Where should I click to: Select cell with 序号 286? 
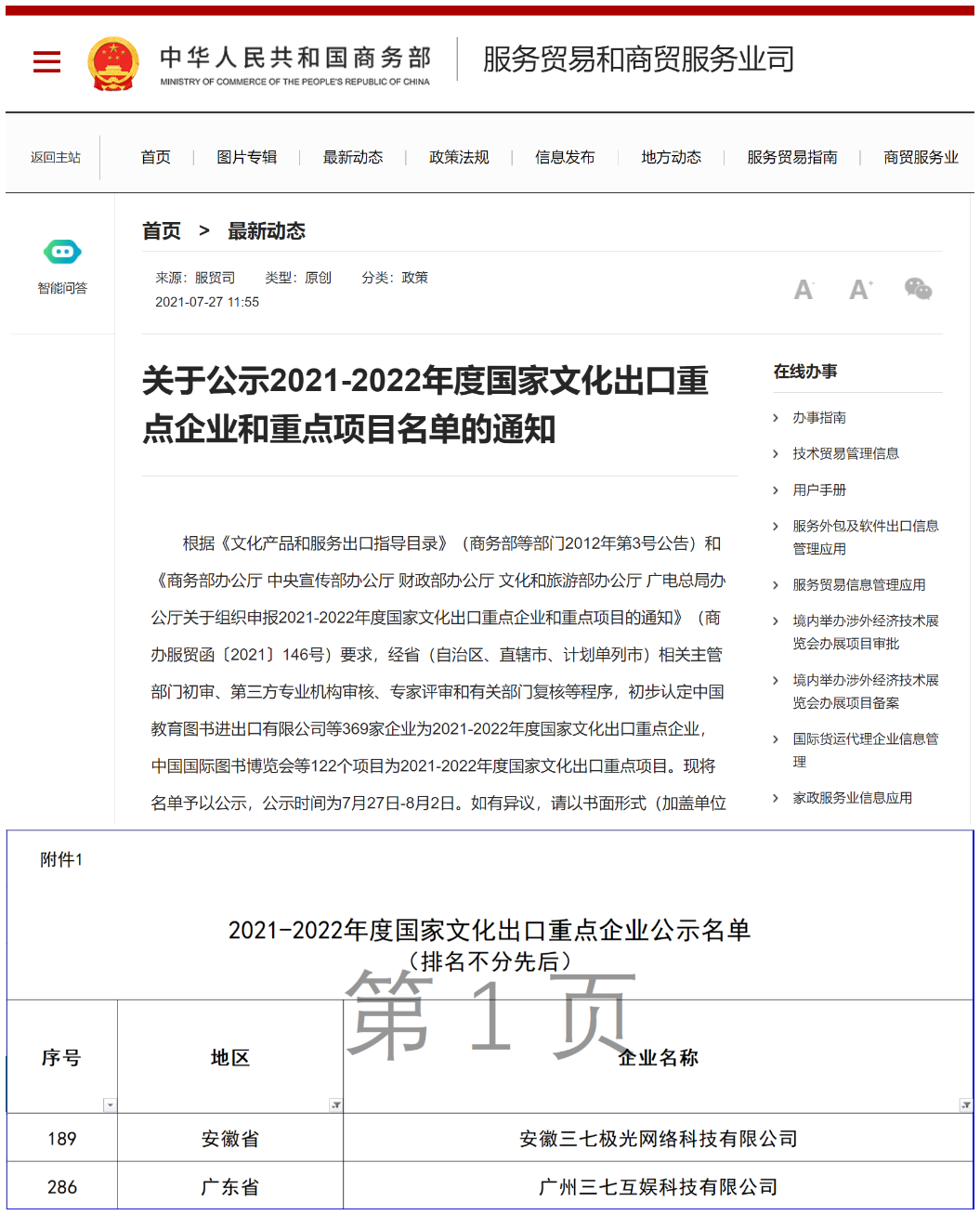pyautogui.click(x=62, y=1187)
